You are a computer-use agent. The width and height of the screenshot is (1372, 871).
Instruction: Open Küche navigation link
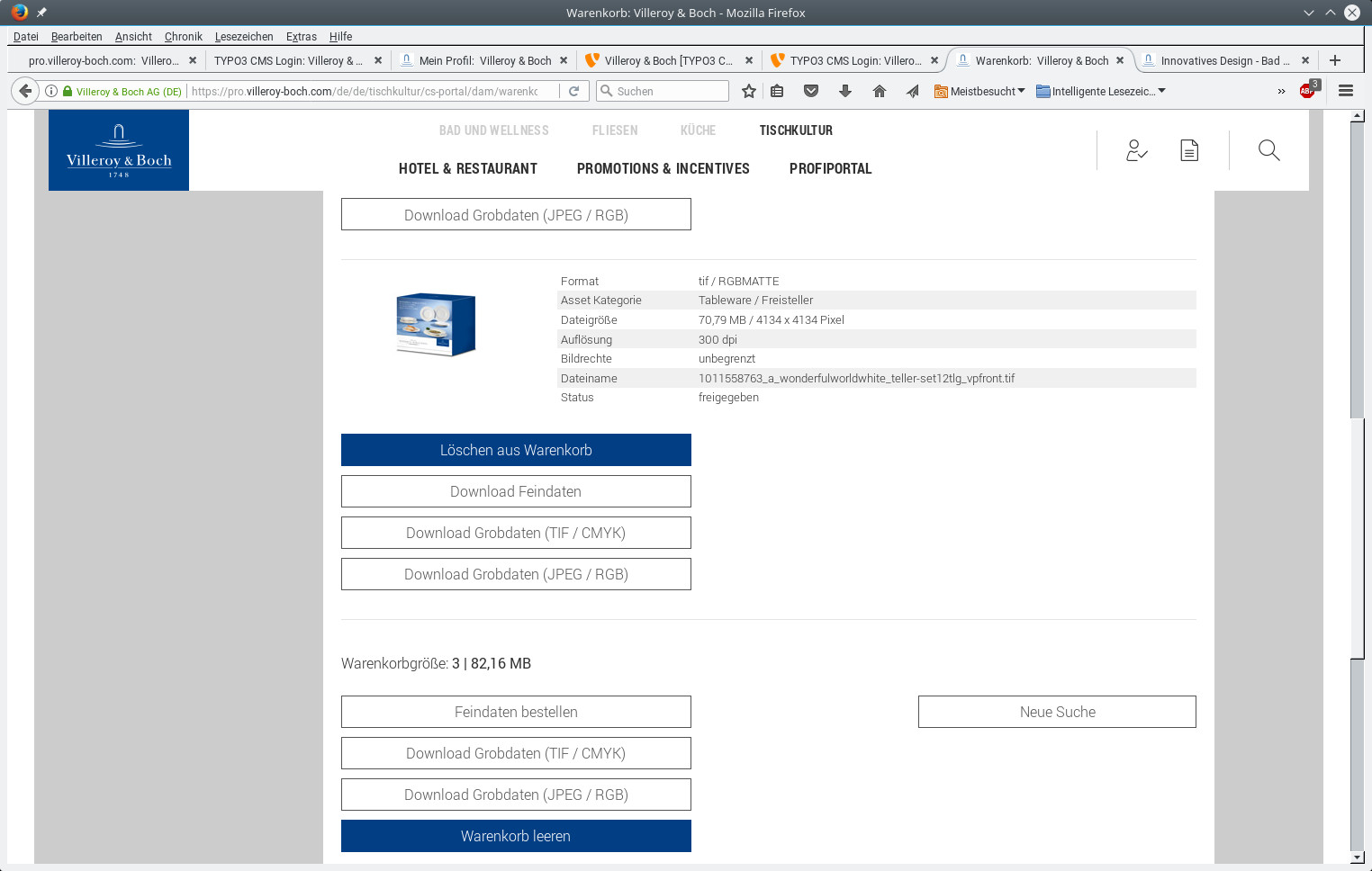(x=699, y=130)
